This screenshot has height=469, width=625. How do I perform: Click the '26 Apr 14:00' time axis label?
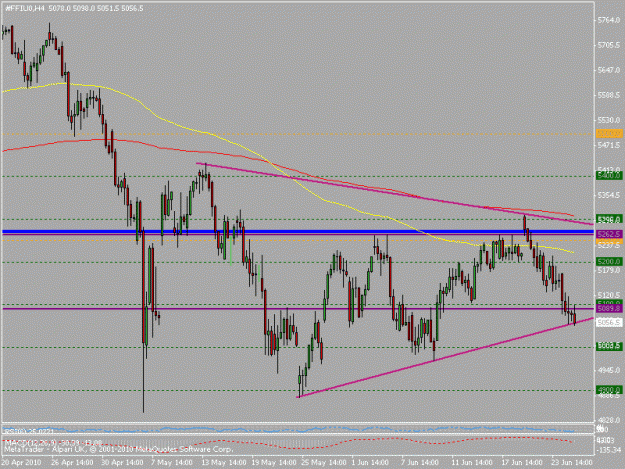tap(72, 463)
